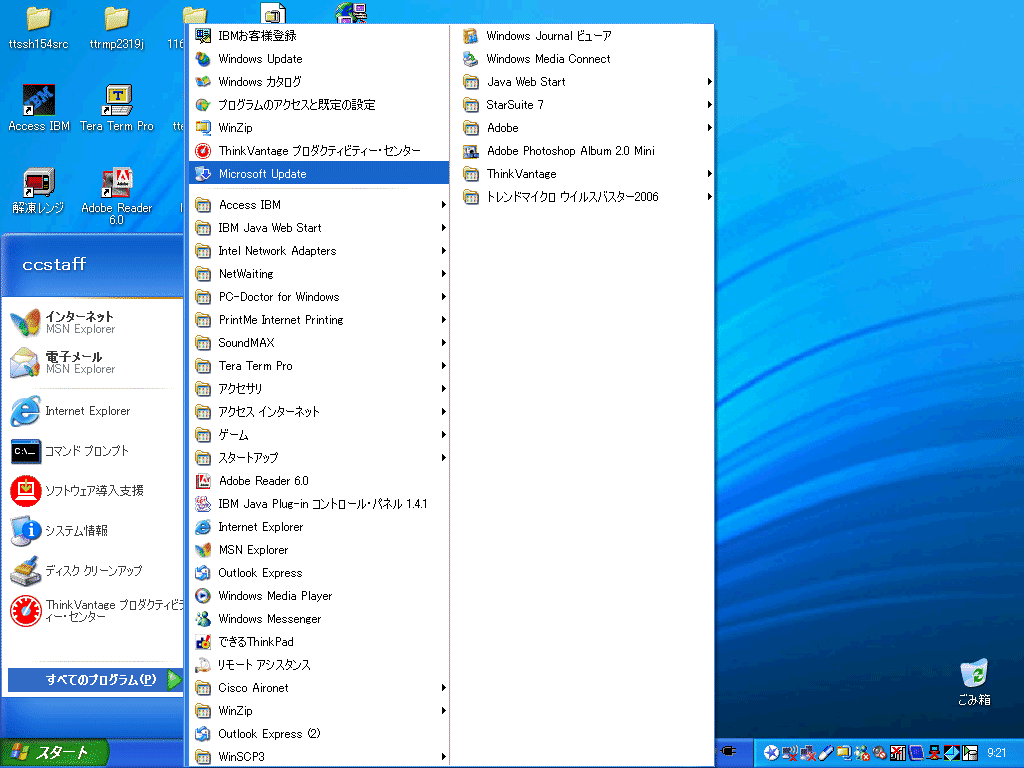This screenshot has width=1024, height=768.
Task: Open リモート アシスタンス from the menu
Action: tap(319, 665)
